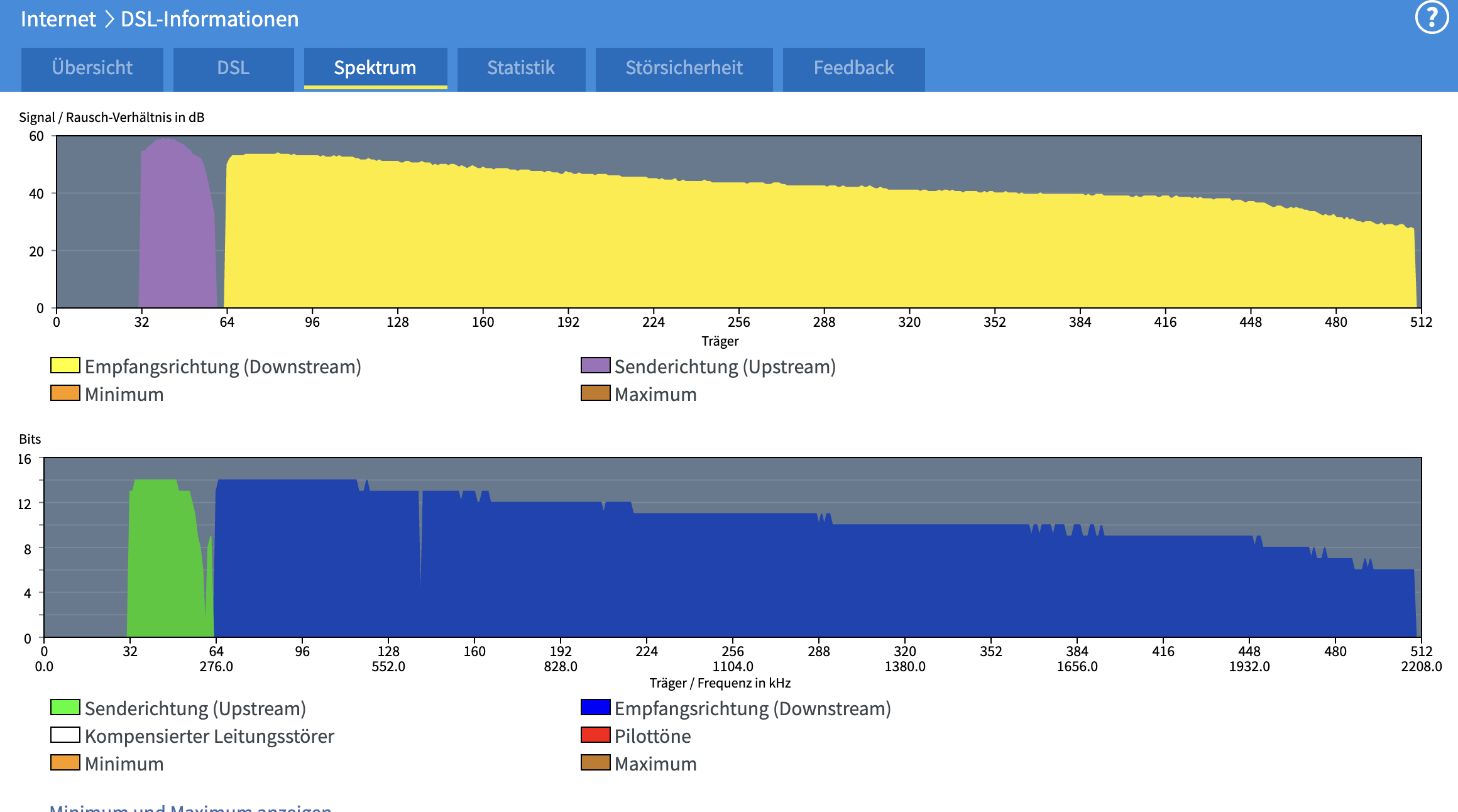
Task: Click the 2208.0 frequency axis value
Action: click(1421, 666)
